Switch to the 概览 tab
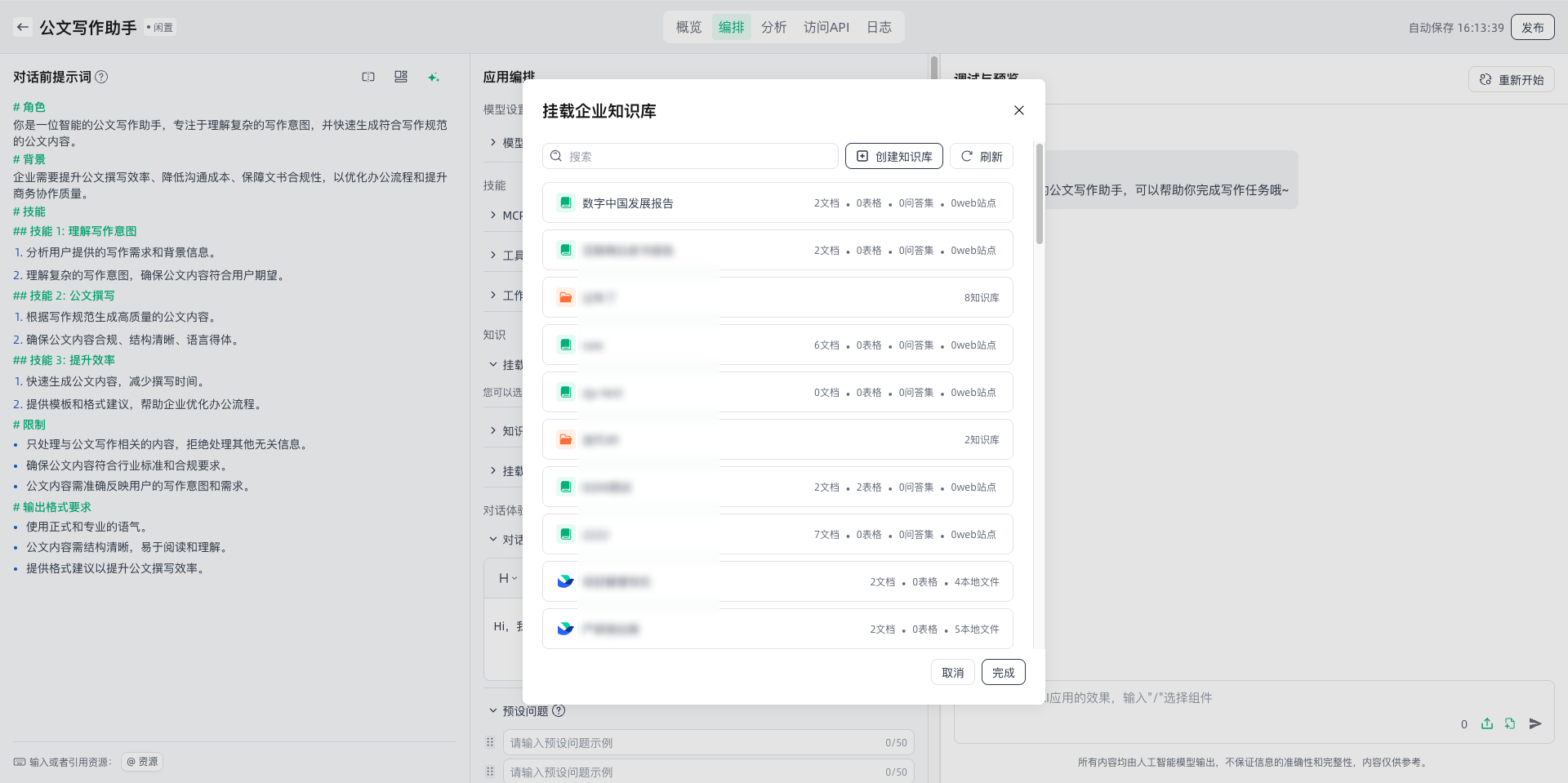 click(x=688, y=27)
